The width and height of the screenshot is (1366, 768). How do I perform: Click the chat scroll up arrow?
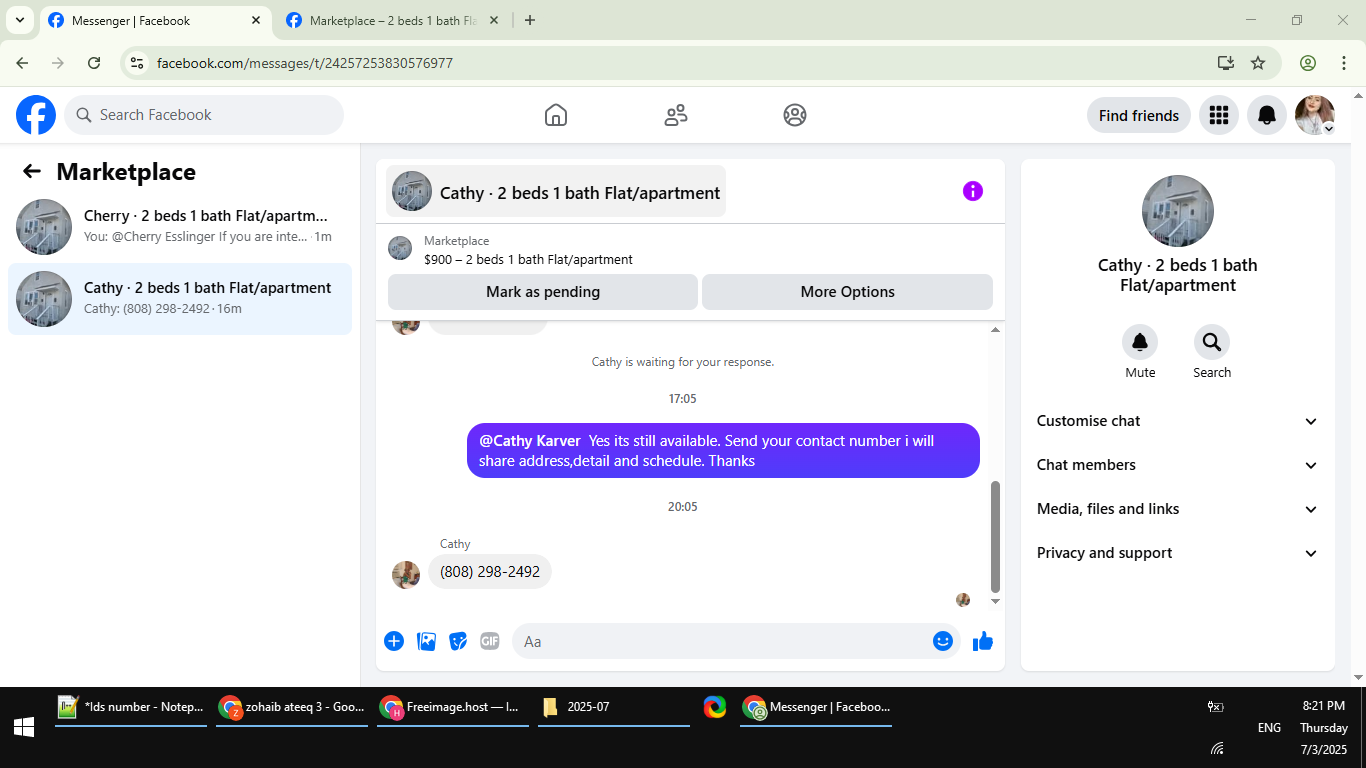995,330
